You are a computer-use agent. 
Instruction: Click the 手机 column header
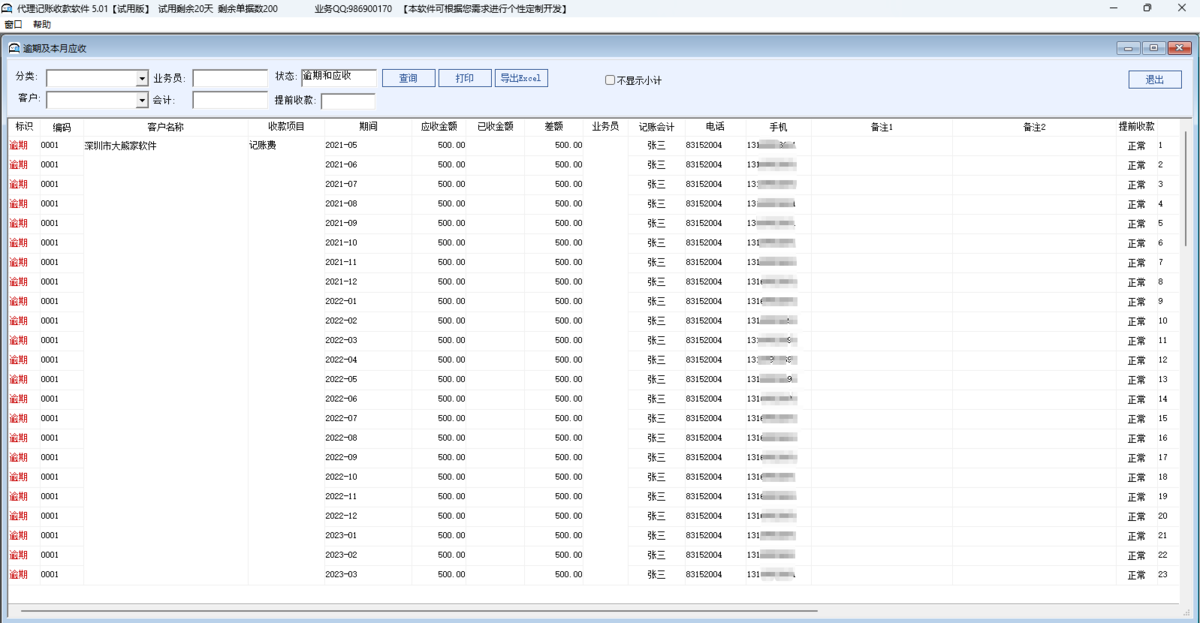(778, 127)
